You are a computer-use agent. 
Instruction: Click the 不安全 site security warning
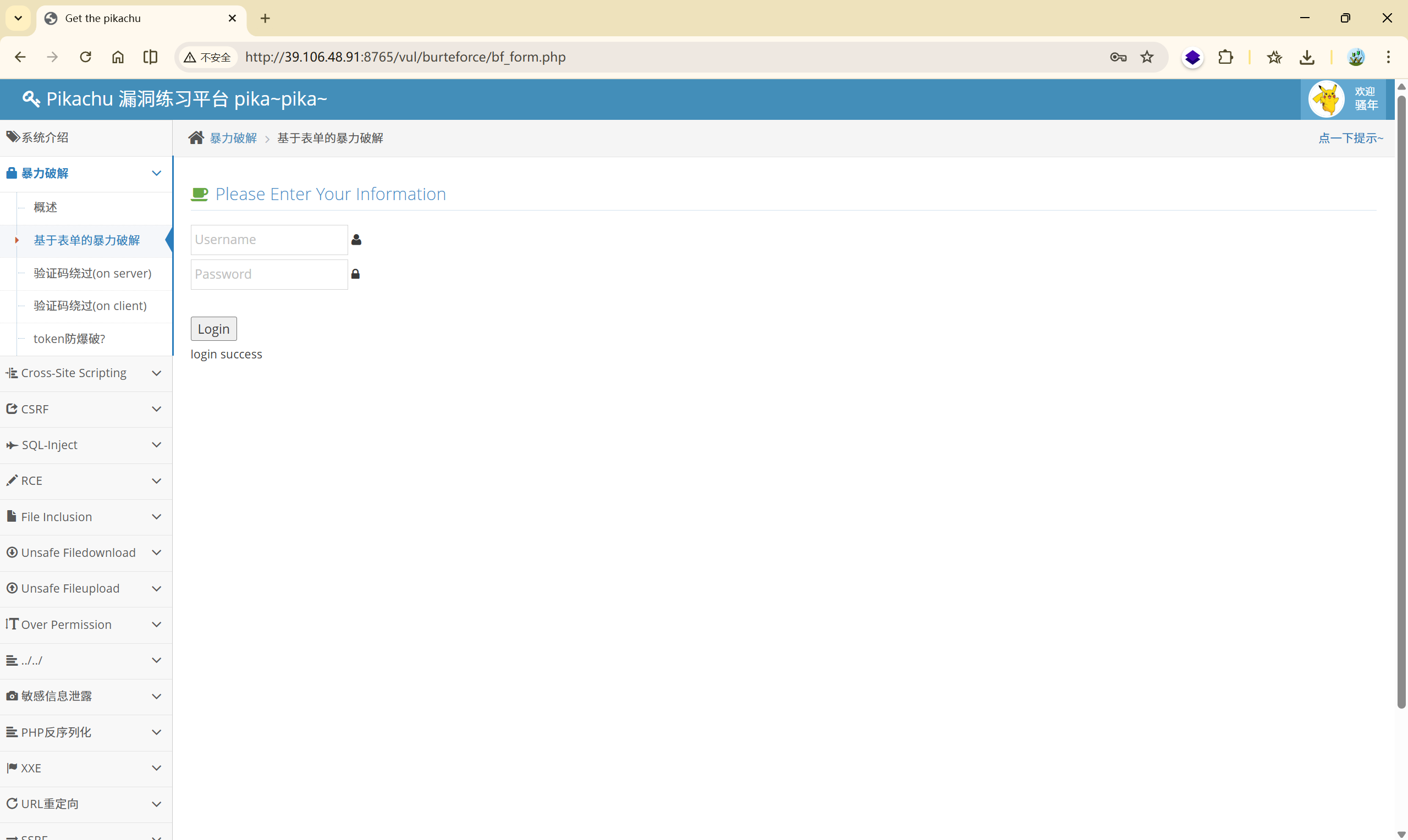[x=207, y=57]
